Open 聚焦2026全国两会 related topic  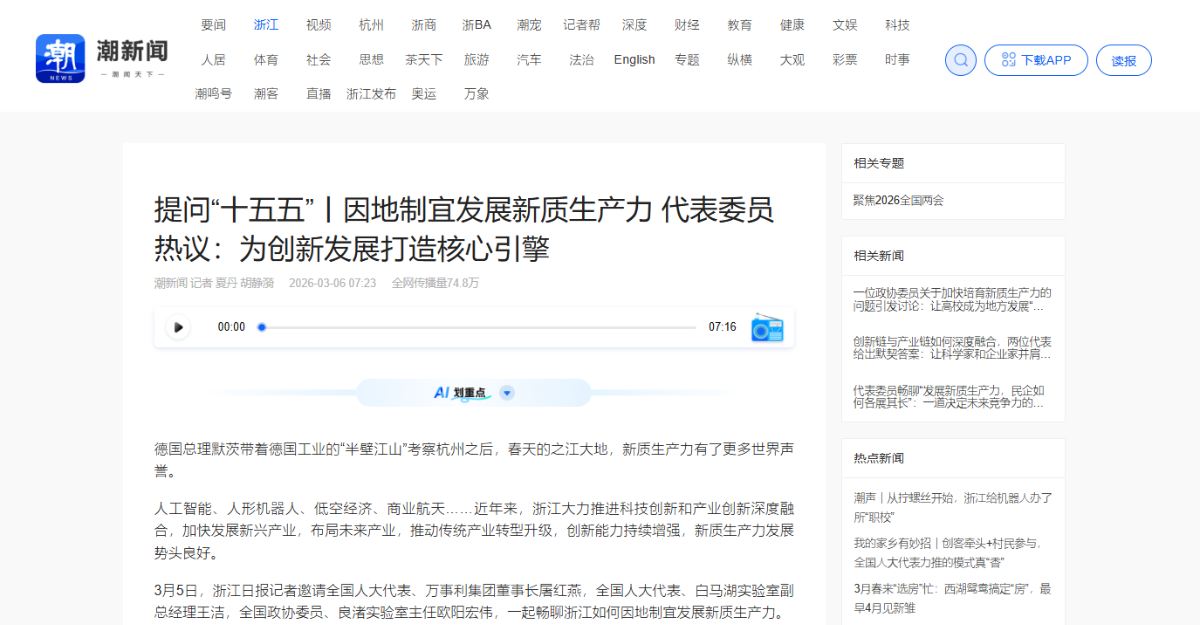898,200
